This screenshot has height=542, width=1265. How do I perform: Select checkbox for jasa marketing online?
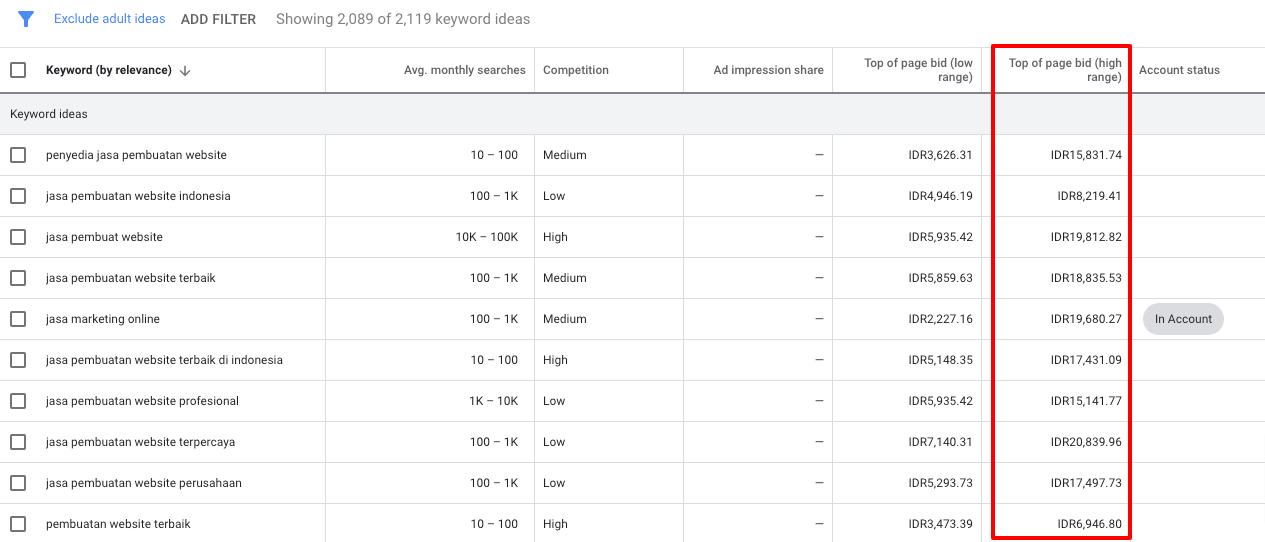18,319
